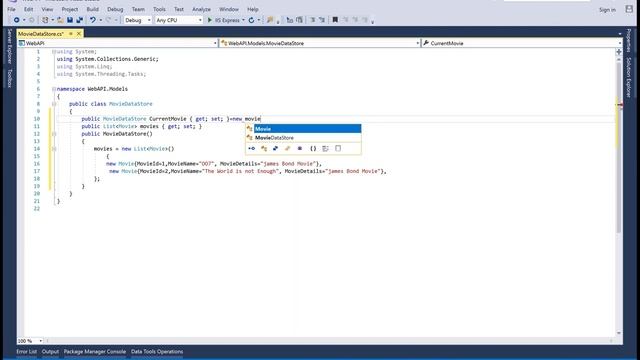This screenshot has height=360, width=640.
Task: Switch to the Error List tab
Action: 27,351
